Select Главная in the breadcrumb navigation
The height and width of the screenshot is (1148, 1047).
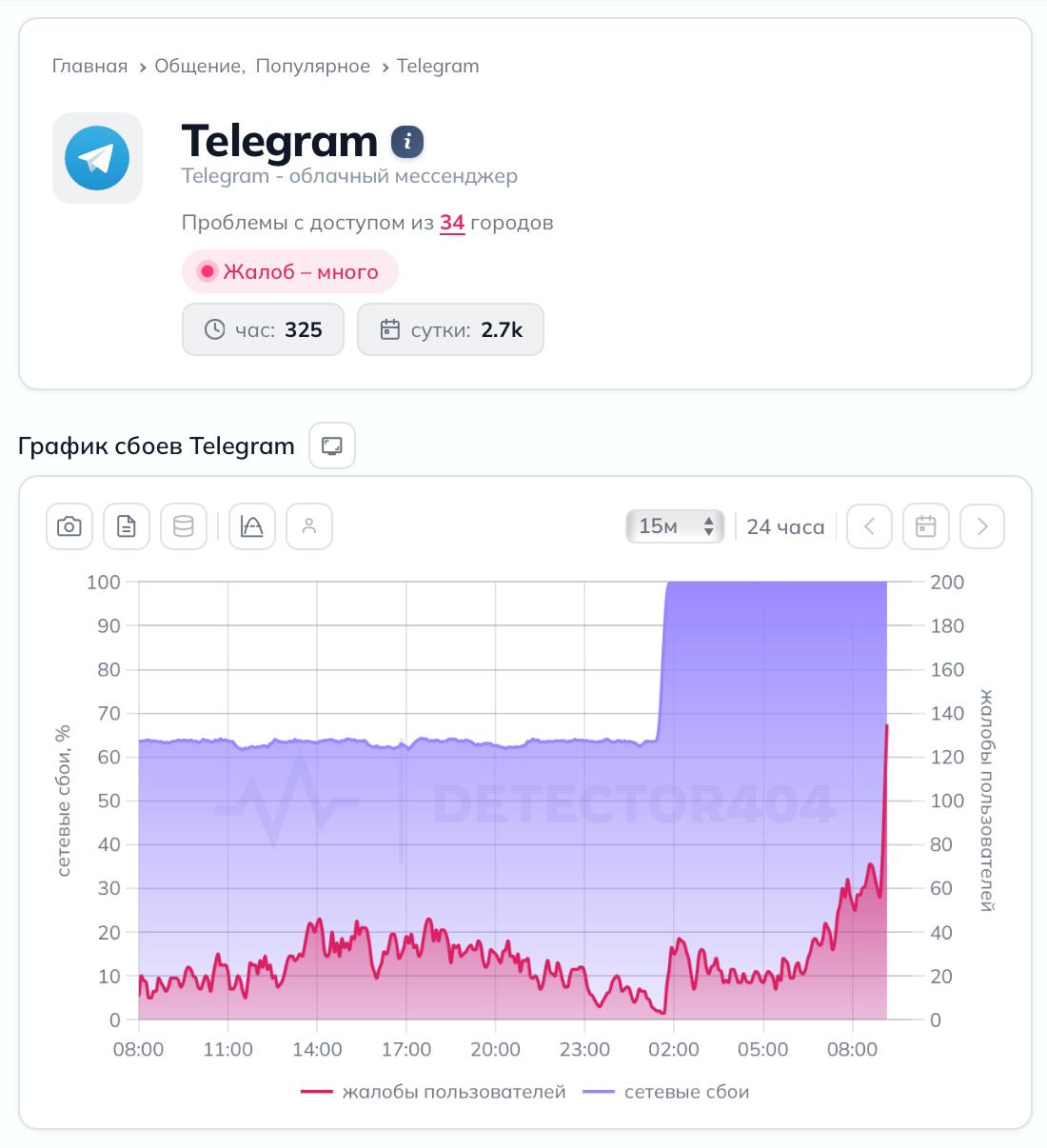[x=89, y=66]
